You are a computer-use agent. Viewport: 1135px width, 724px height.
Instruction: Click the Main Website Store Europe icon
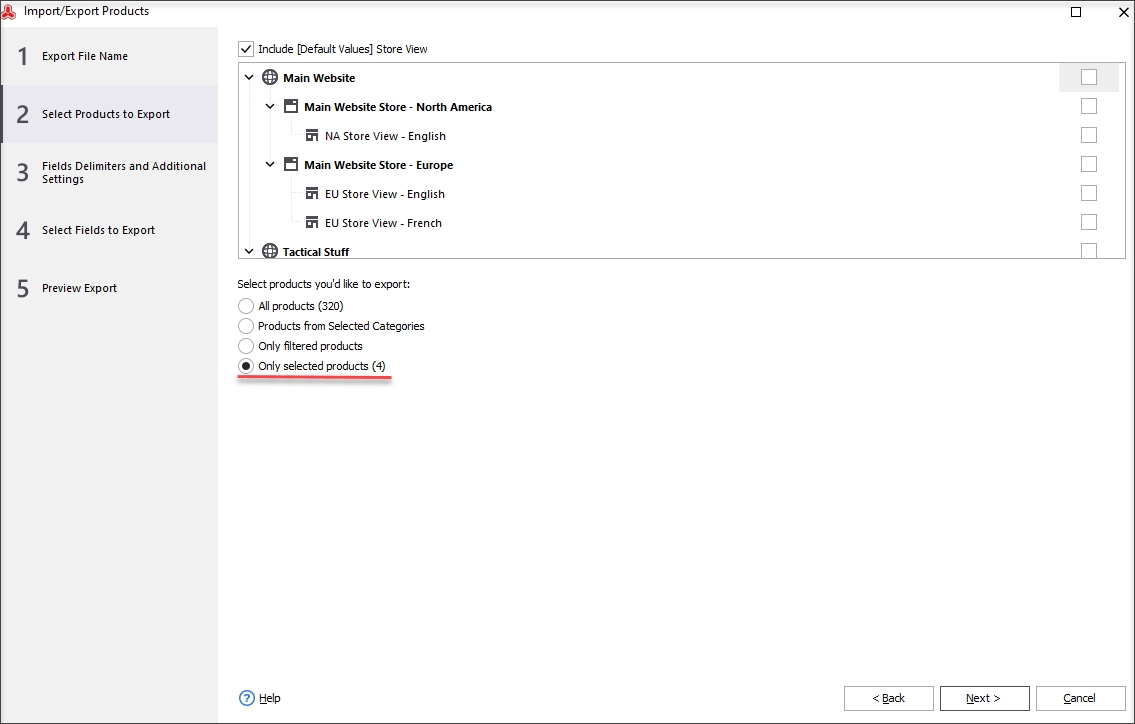(x=291, y=164)
